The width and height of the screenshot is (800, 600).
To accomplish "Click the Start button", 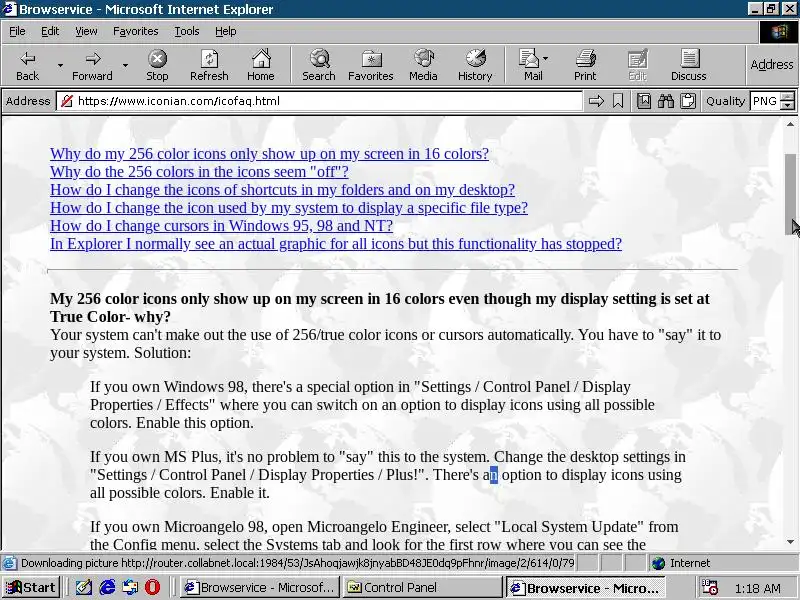I will pos(32,587).
